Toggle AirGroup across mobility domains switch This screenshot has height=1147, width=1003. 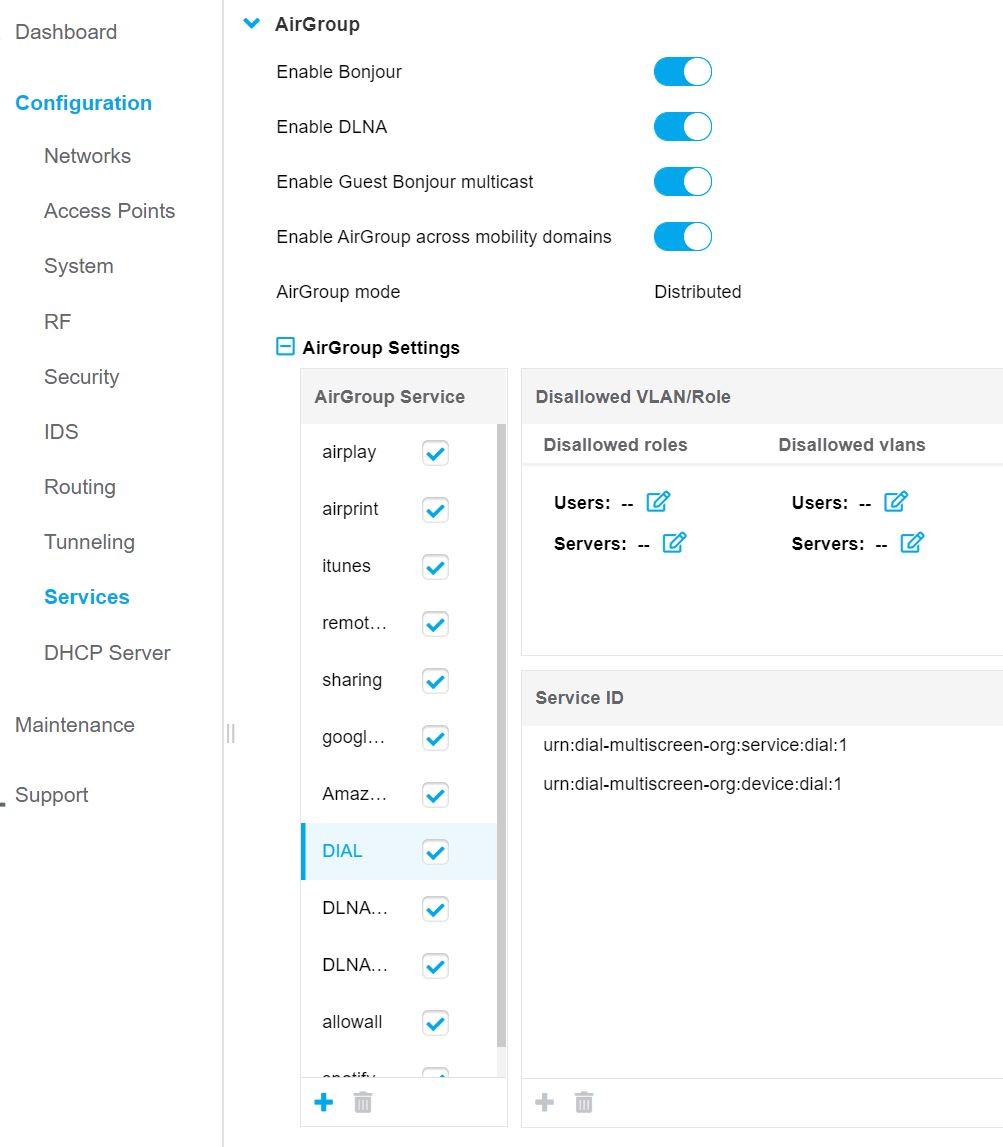pyautogui.click(x=683, y=236)
